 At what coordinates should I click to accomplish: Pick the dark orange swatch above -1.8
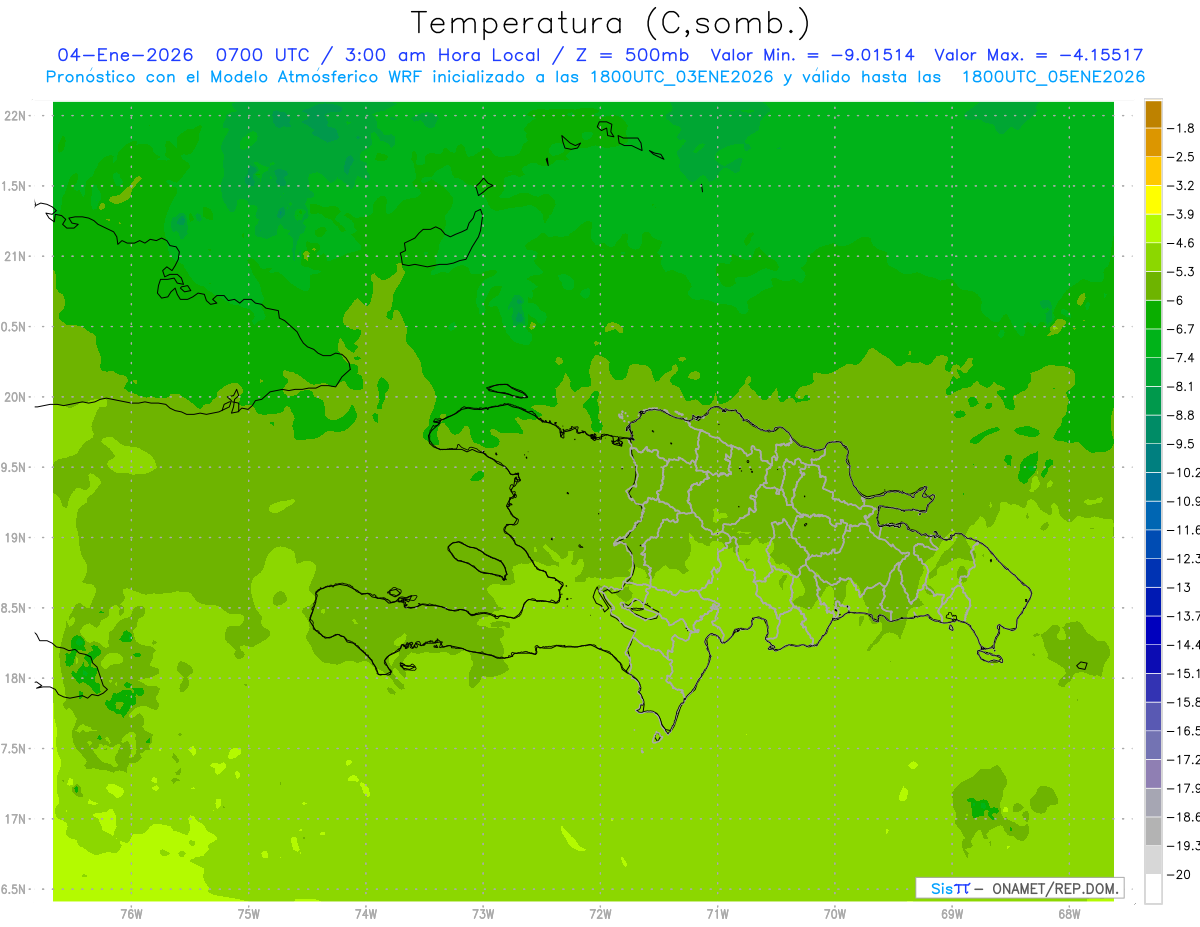click(x=1153, y=114)
